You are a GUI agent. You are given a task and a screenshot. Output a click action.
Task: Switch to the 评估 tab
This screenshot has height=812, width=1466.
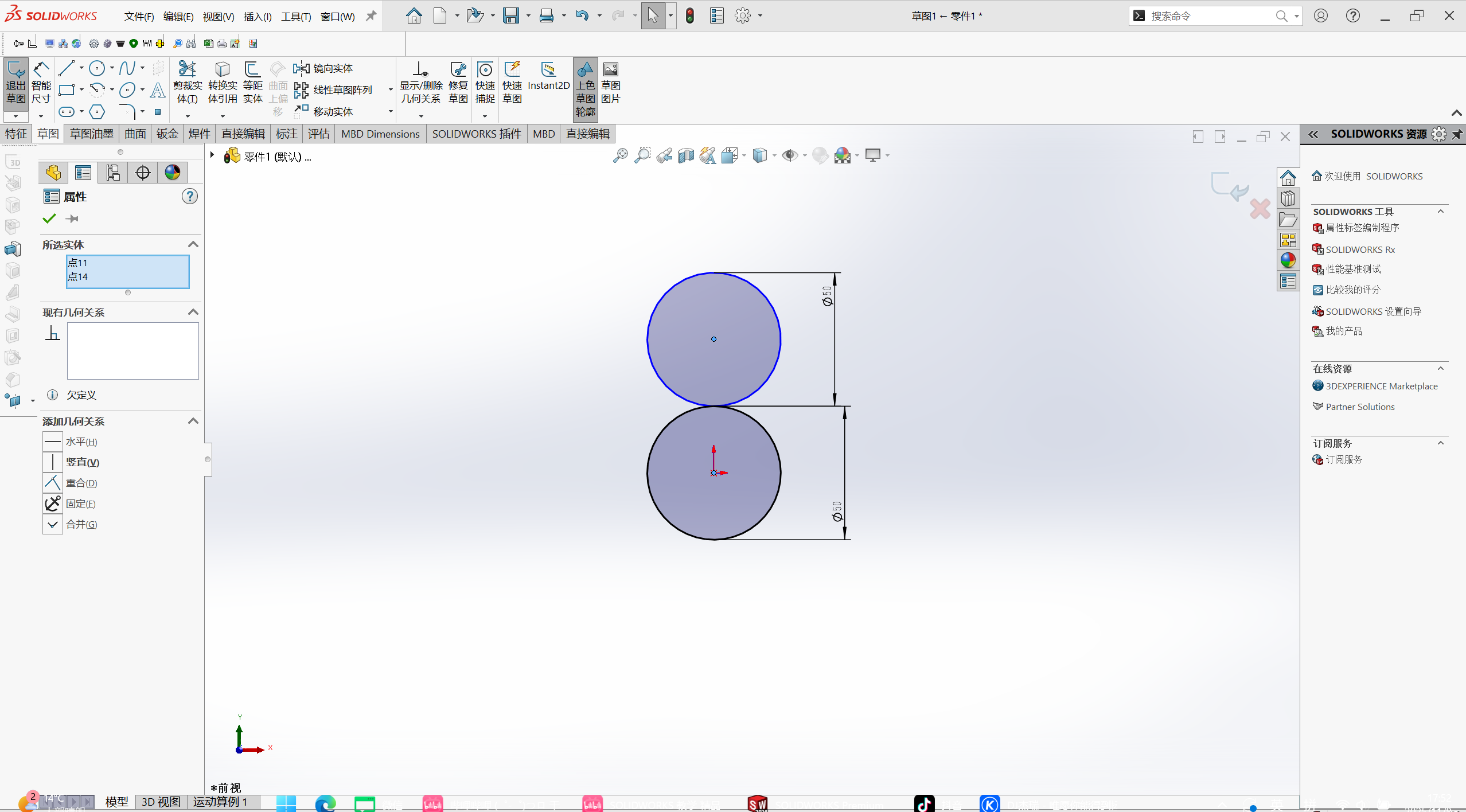pos(318,134)
